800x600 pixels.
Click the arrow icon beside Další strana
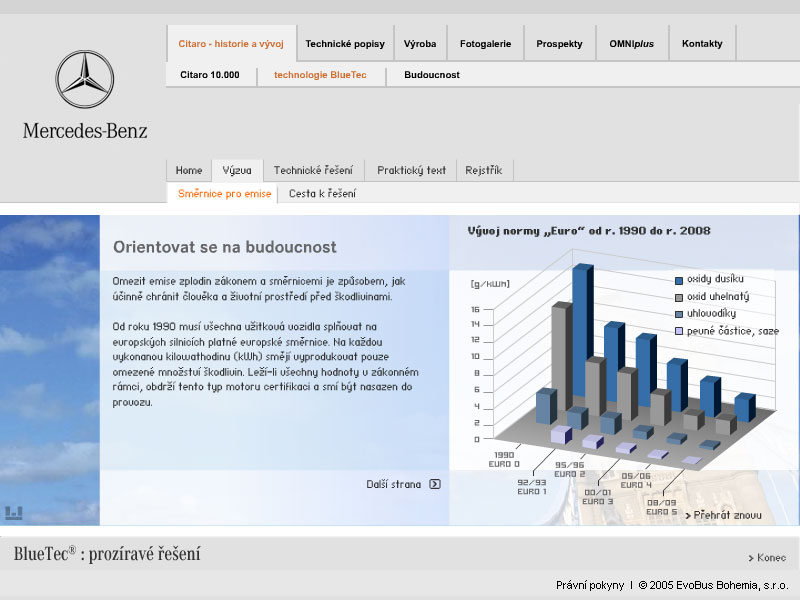pos(434,484)
